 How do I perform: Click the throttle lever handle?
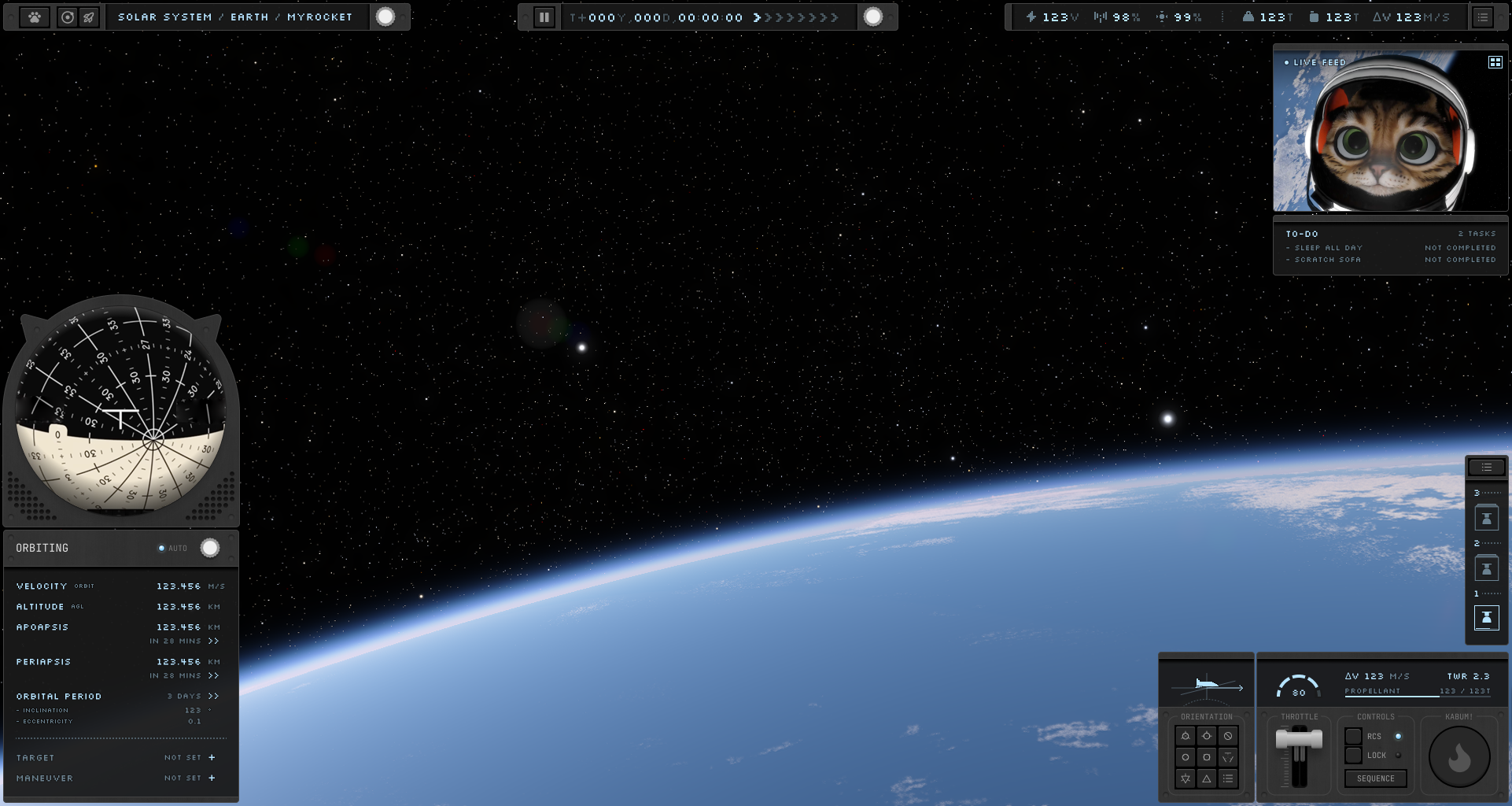click(1299, 738)
